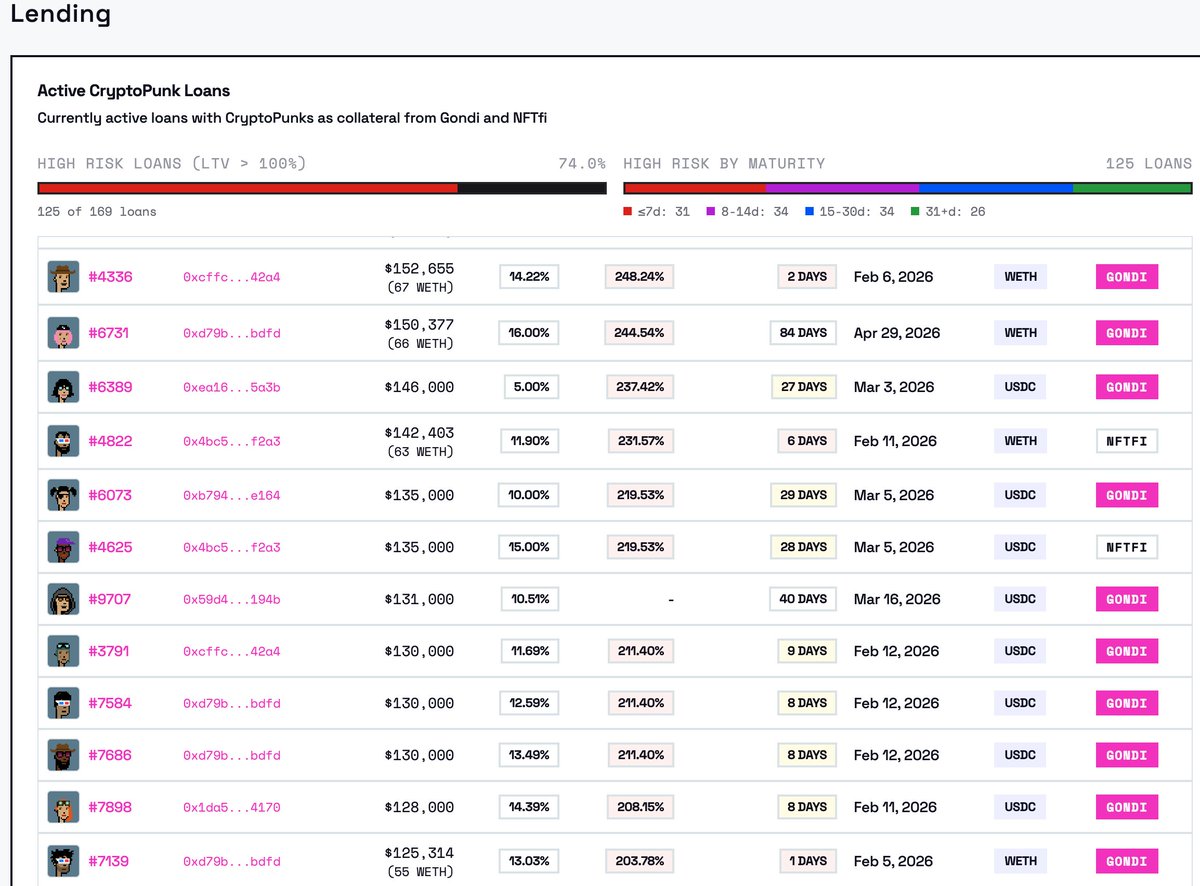
Task: Open borrower address 0xcffc...42a4 in #4336 row
Action: 232,277
